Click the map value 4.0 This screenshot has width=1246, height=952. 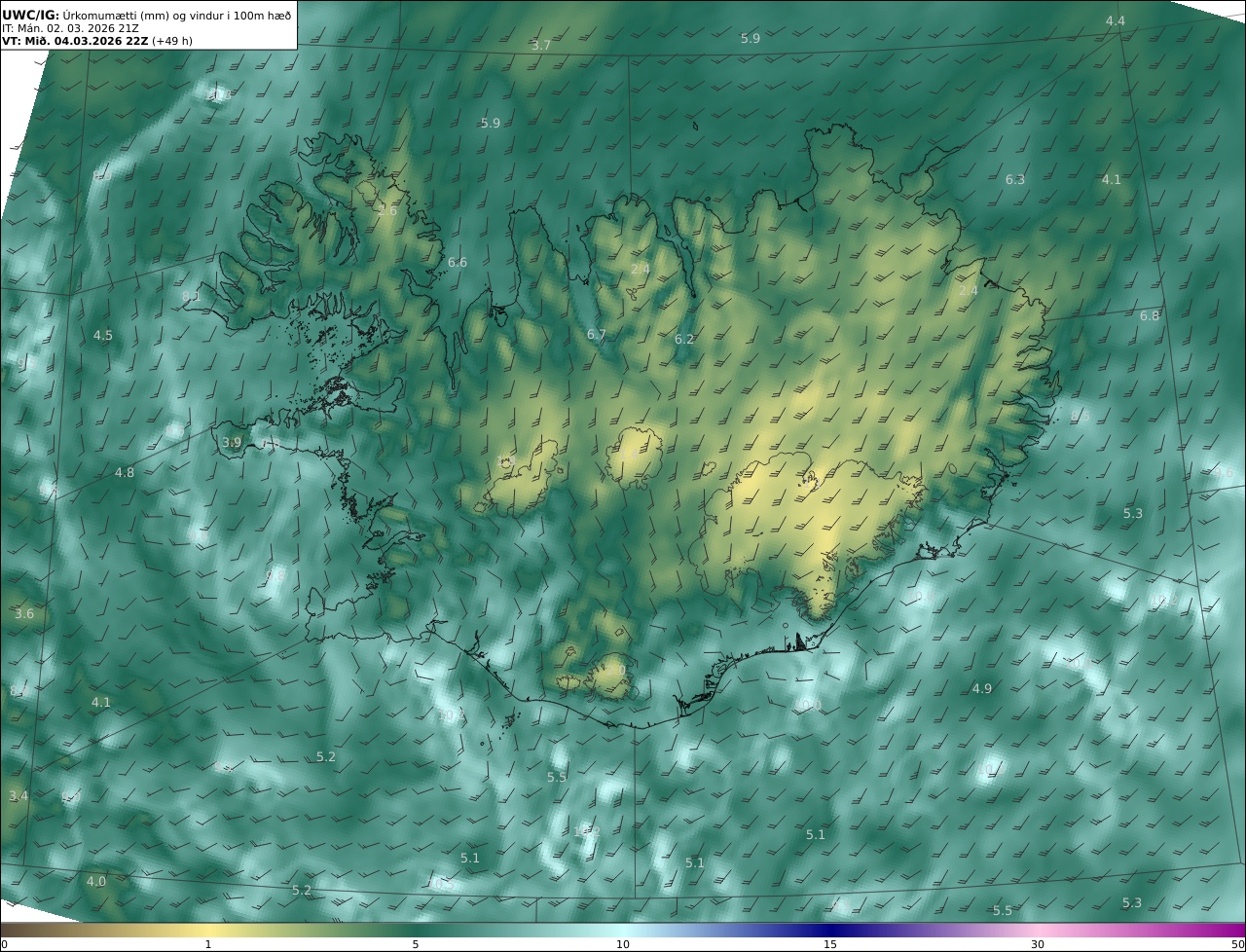tap(95, 882)
